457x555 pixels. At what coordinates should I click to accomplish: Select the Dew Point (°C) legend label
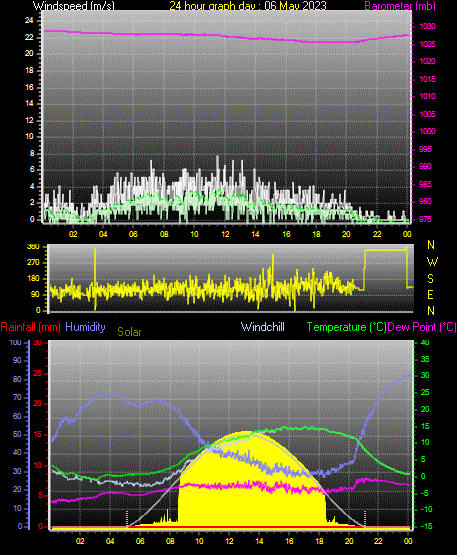(x=422, y=327)
